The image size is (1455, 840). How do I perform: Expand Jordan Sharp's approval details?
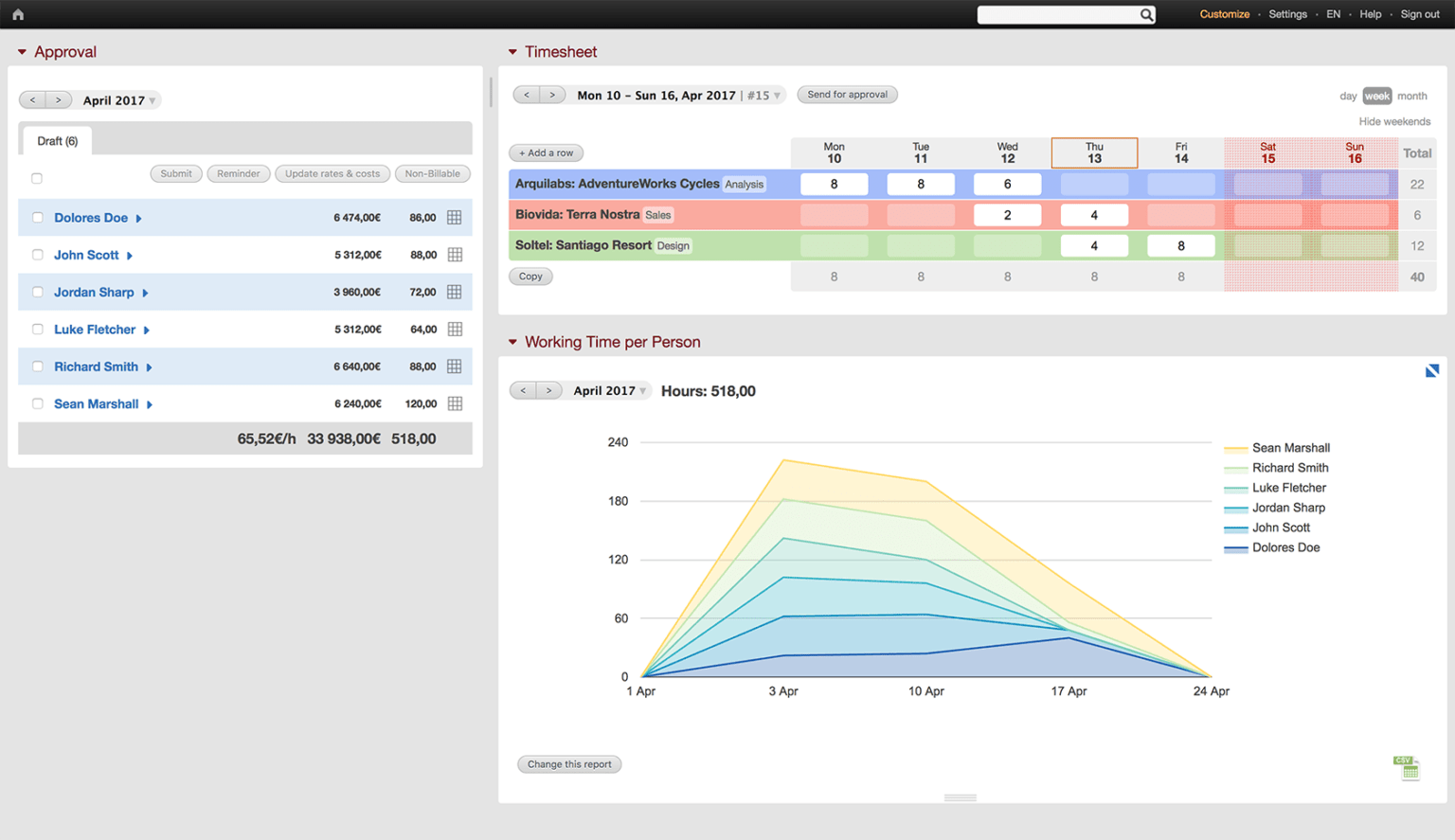tap(147, 293)
